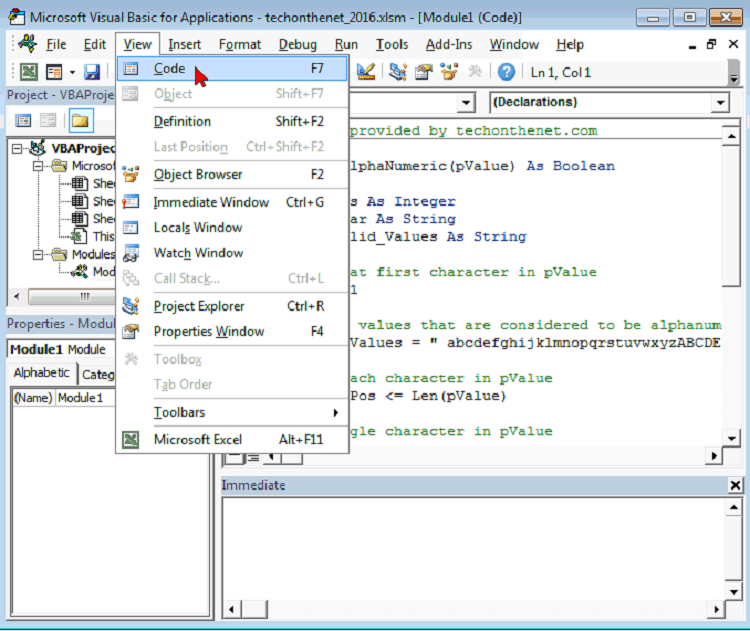Collapse the Modules folder node
The height and width of the screenshot is (631, 750).
[38, 255]
